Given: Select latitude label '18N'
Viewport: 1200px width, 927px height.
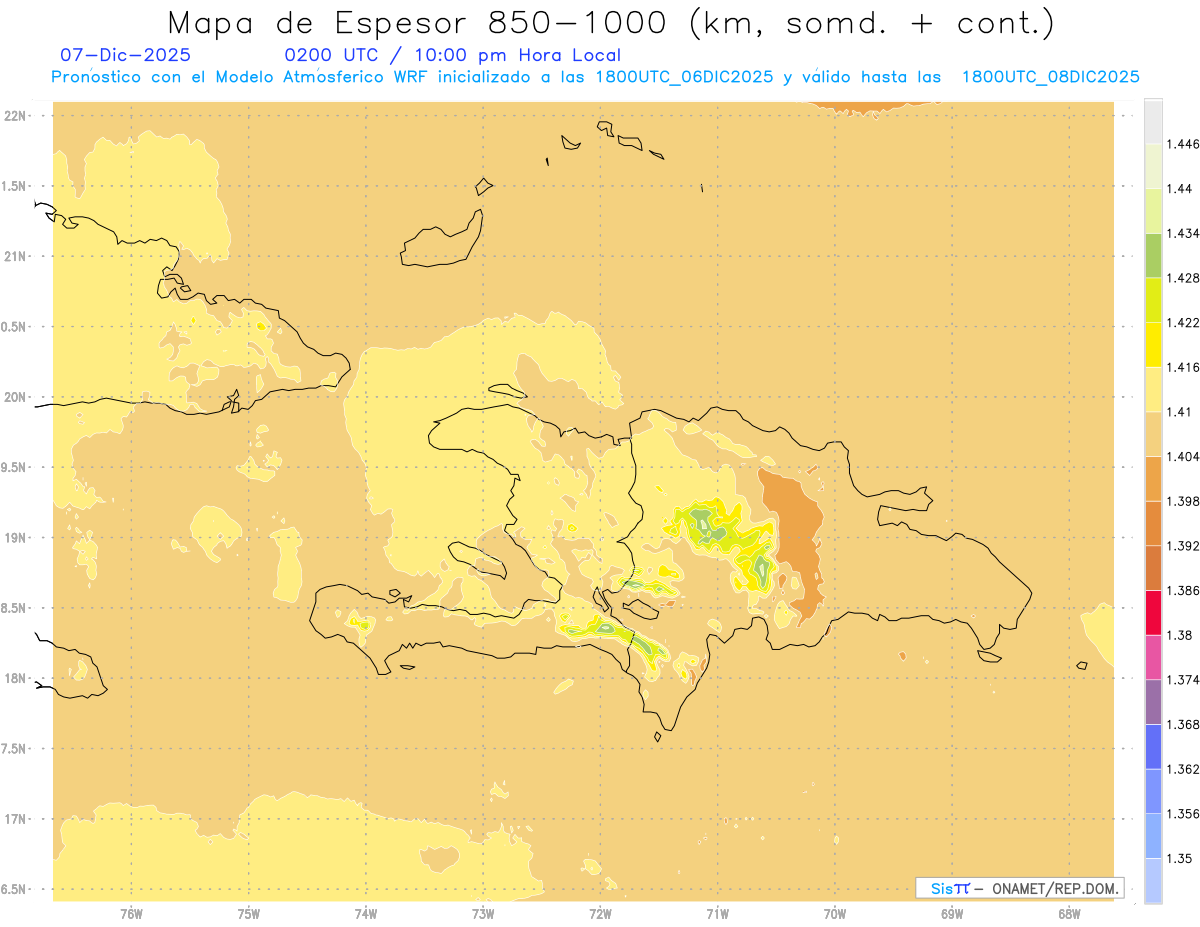Looking at the screenshot, I should click(x=17, y=678).
